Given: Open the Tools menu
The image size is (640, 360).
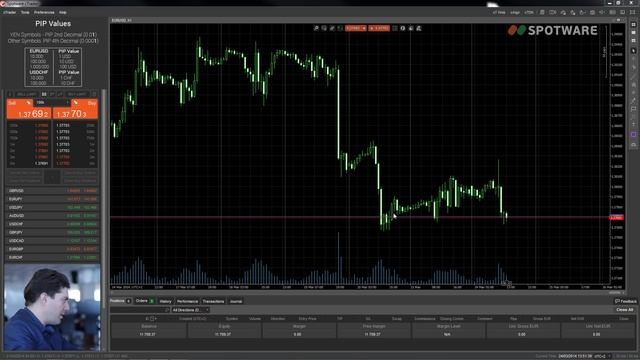Looking at the screenshot, I should pos(25,12).
